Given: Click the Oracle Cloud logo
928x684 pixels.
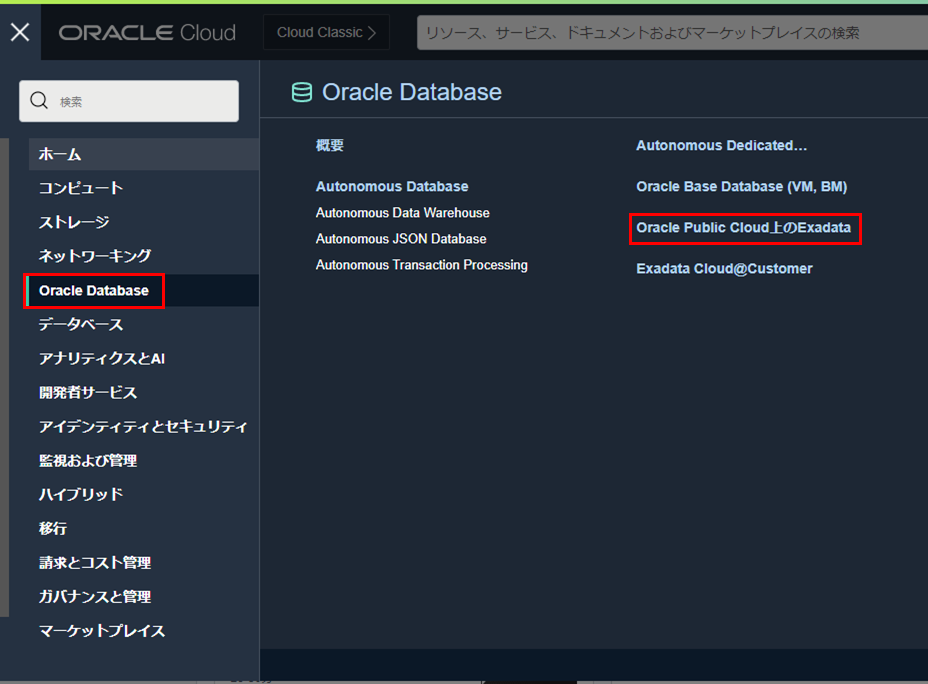Looking at the screenshot, I should pyautogui.click(x=147, y=33).
